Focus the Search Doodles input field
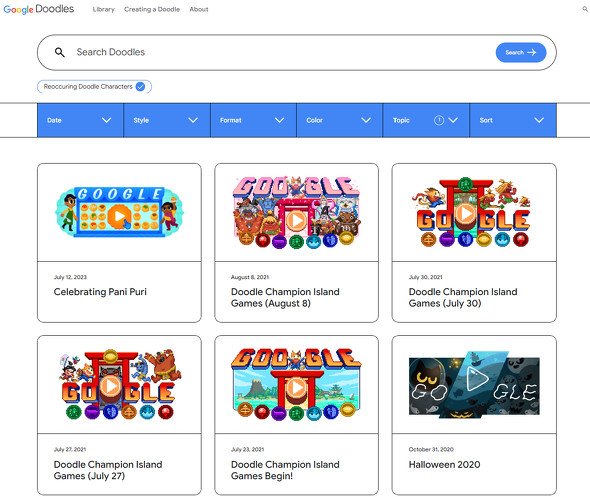This screenshot has height=497, width=590. tap(282, 52)
